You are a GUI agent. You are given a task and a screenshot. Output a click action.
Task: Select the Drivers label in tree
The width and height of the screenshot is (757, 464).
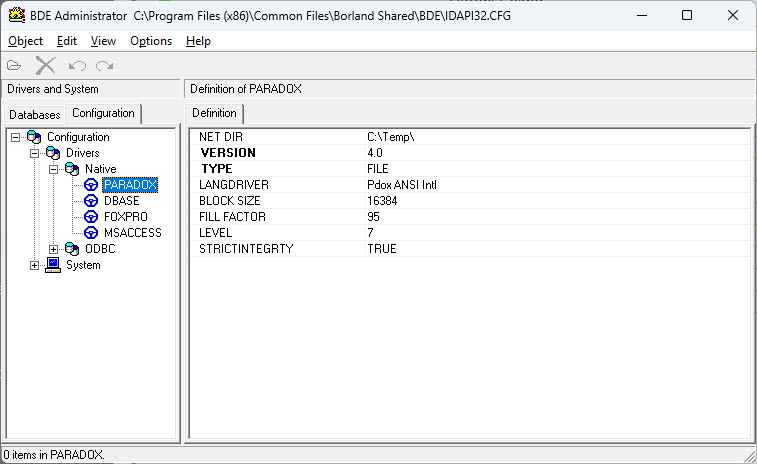83,153
